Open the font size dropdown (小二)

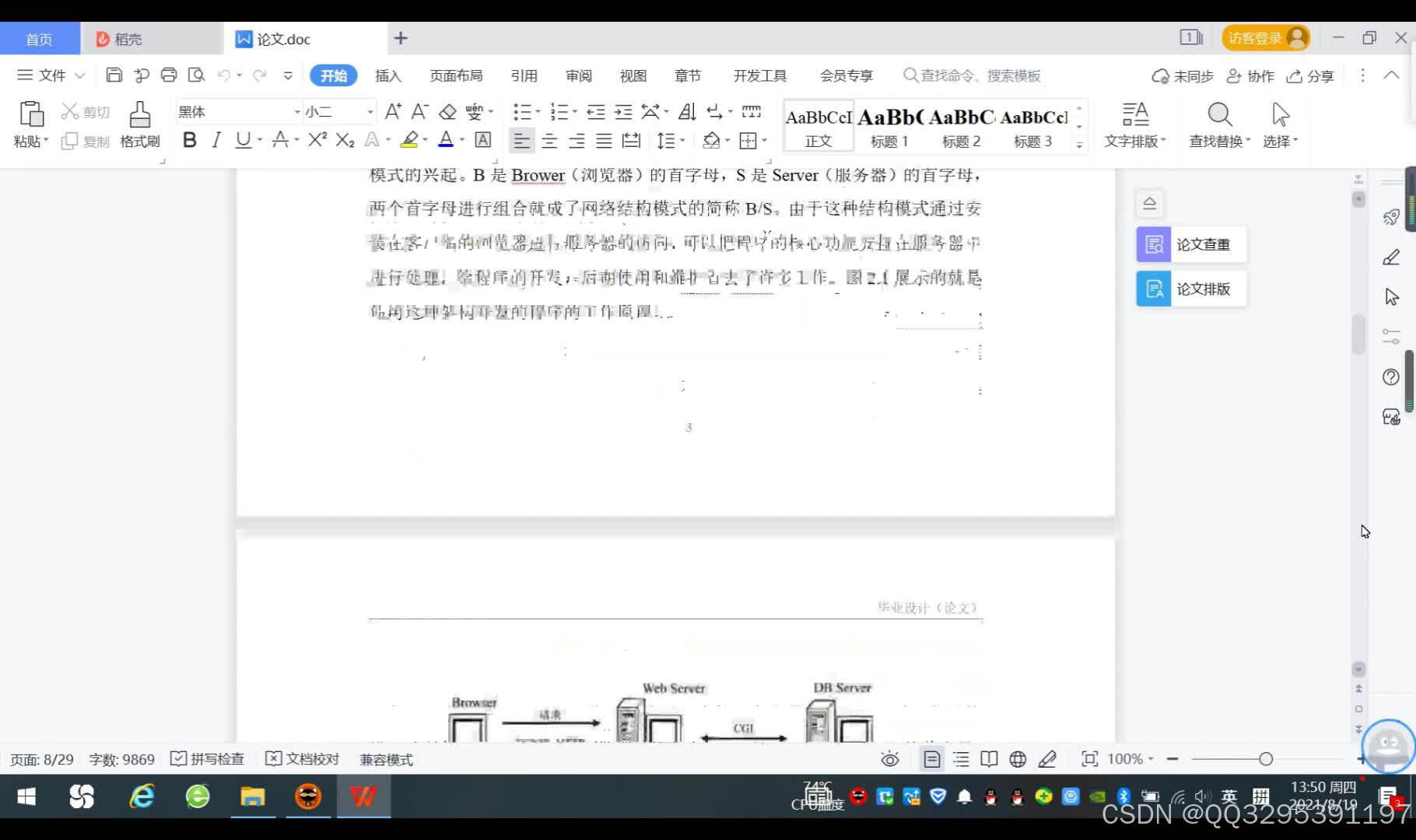point(370,112)
